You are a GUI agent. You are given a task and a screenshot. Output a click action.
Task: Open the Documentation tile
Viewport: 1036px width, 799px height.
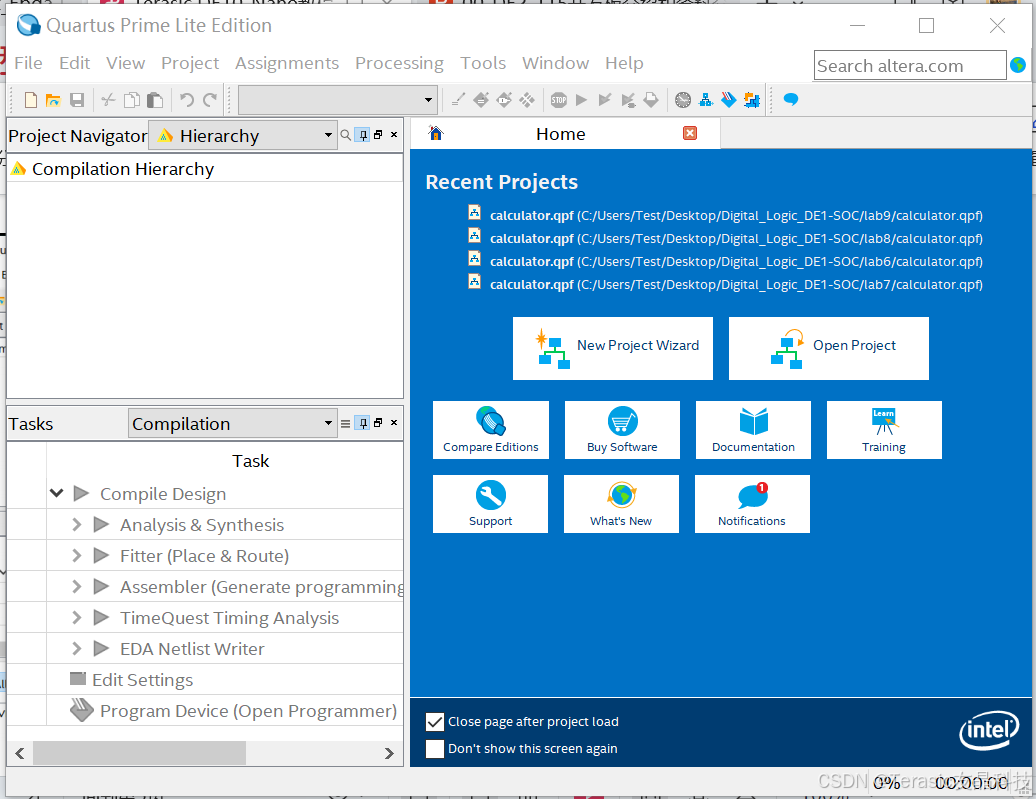(753, 430)
